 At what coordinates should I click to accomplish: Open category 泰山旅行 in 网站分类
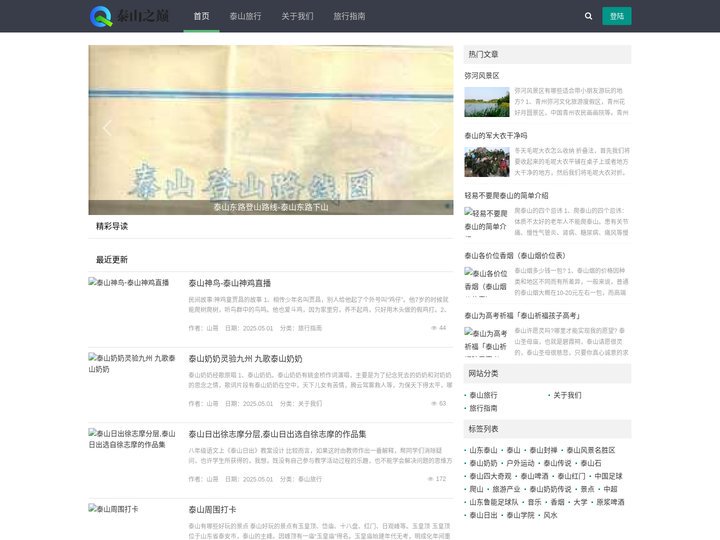pos(483,395)
